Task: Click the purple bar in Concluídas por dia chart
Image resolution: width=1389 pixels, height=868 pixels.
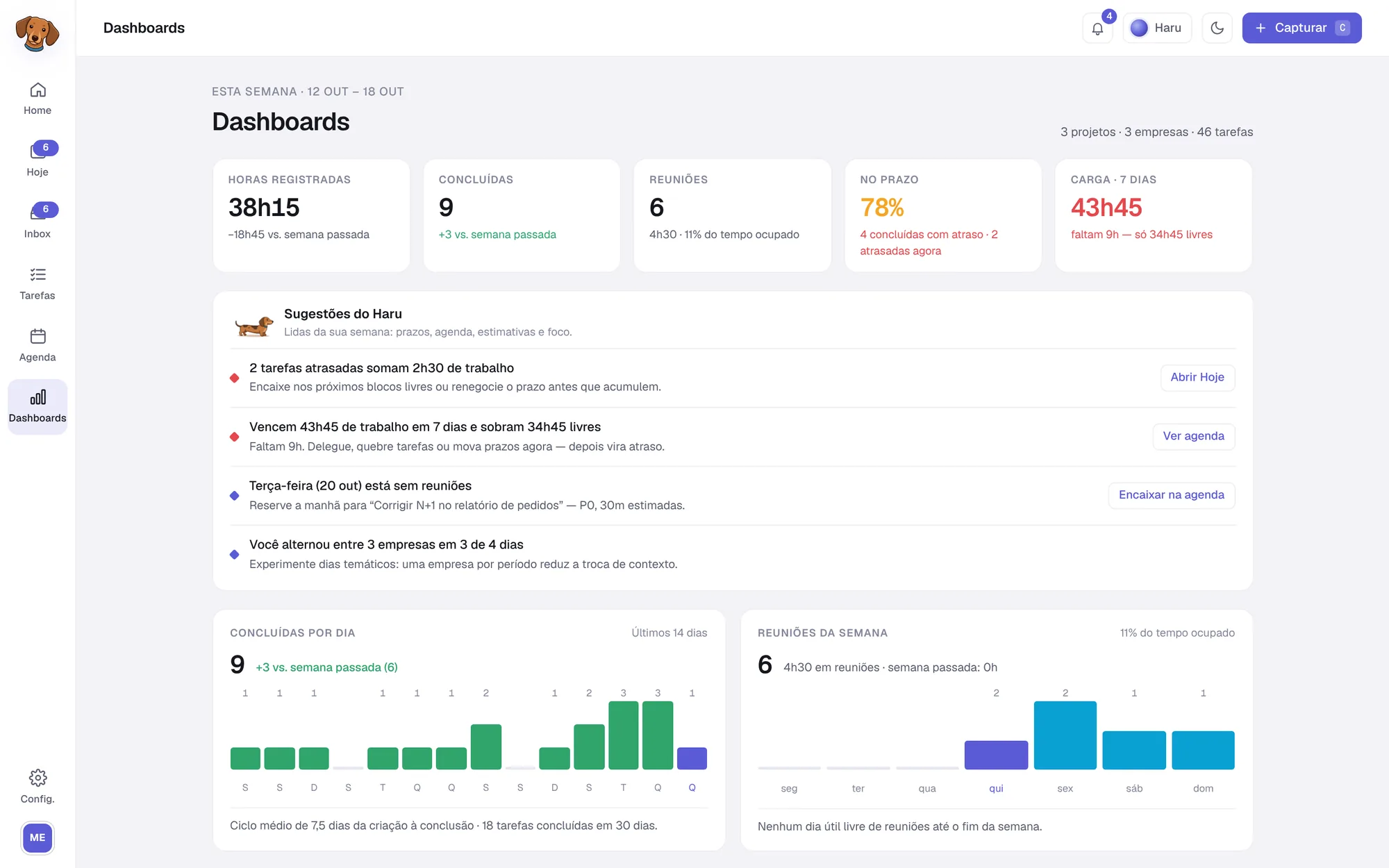Action: pos(692,758)
